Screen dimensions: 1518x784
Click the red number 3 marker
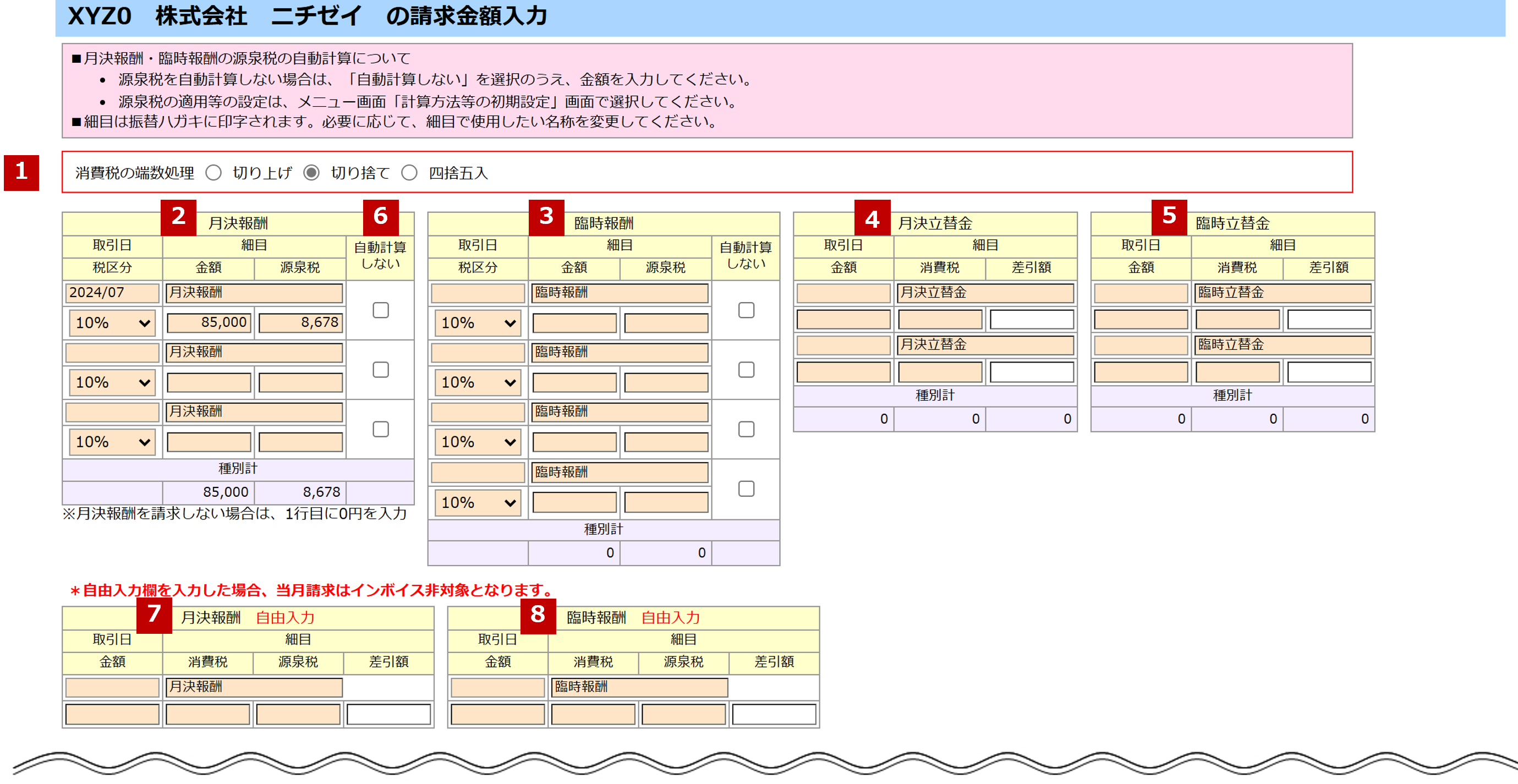(546, 217)
